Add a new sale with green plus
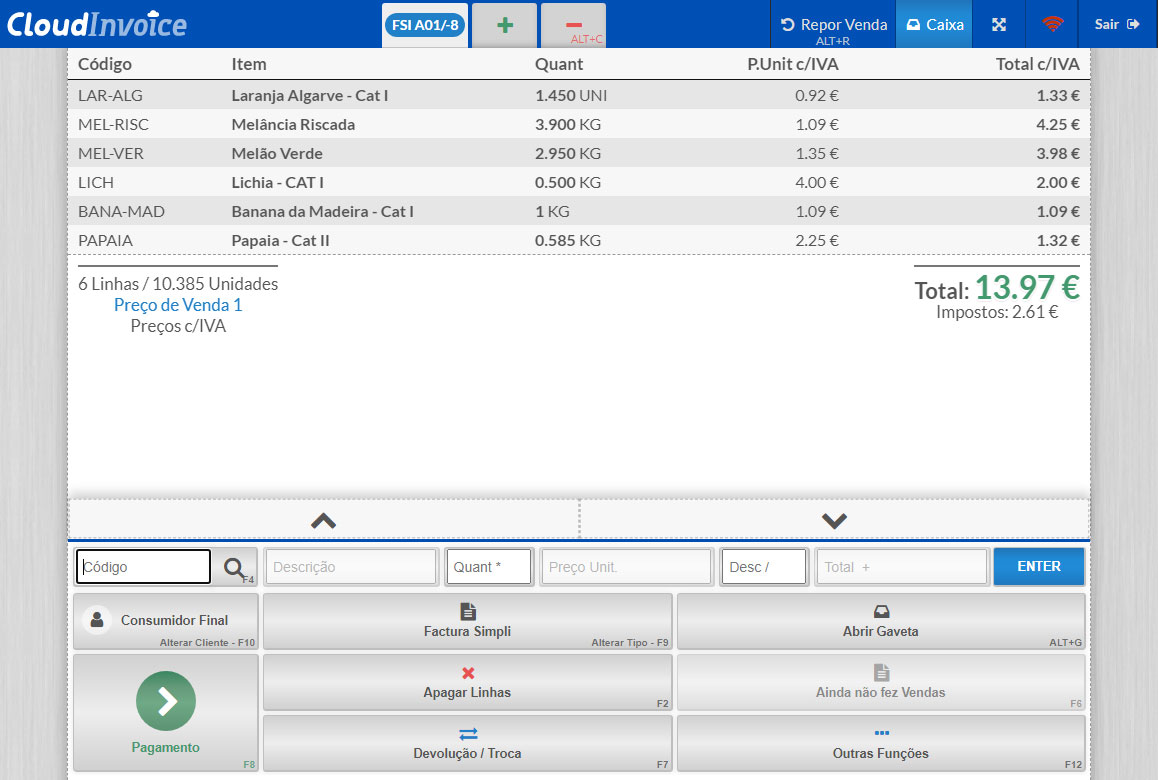Image resolution: width=1158 pixels, height=780 pixels. tap(505, 25)
